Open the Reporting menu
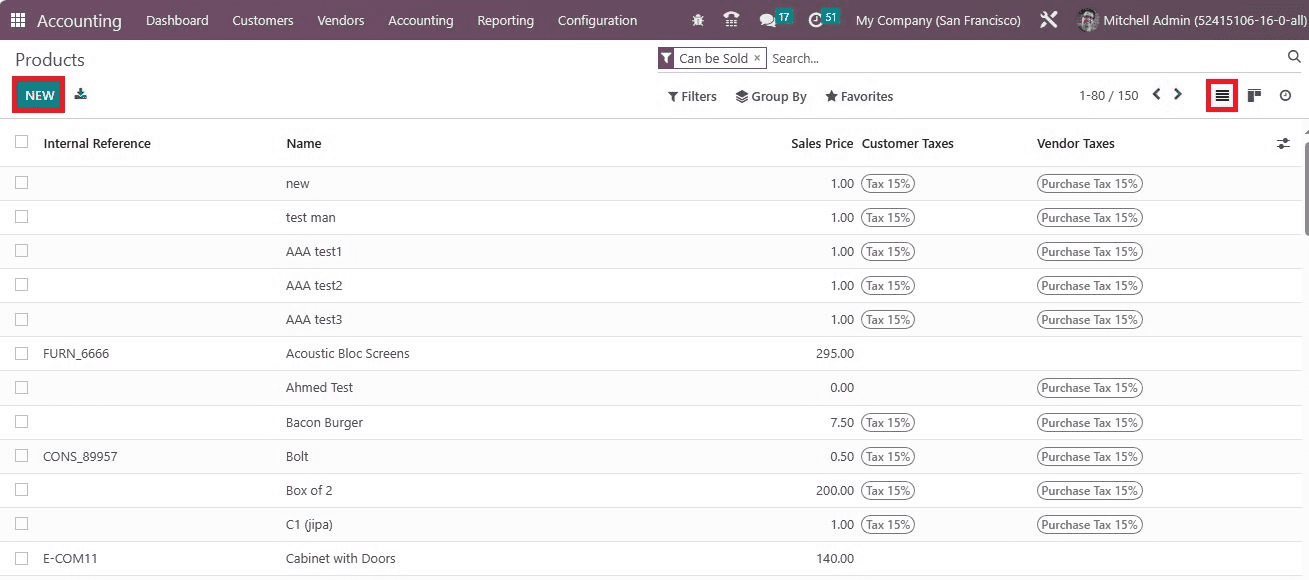 (505, 20)
